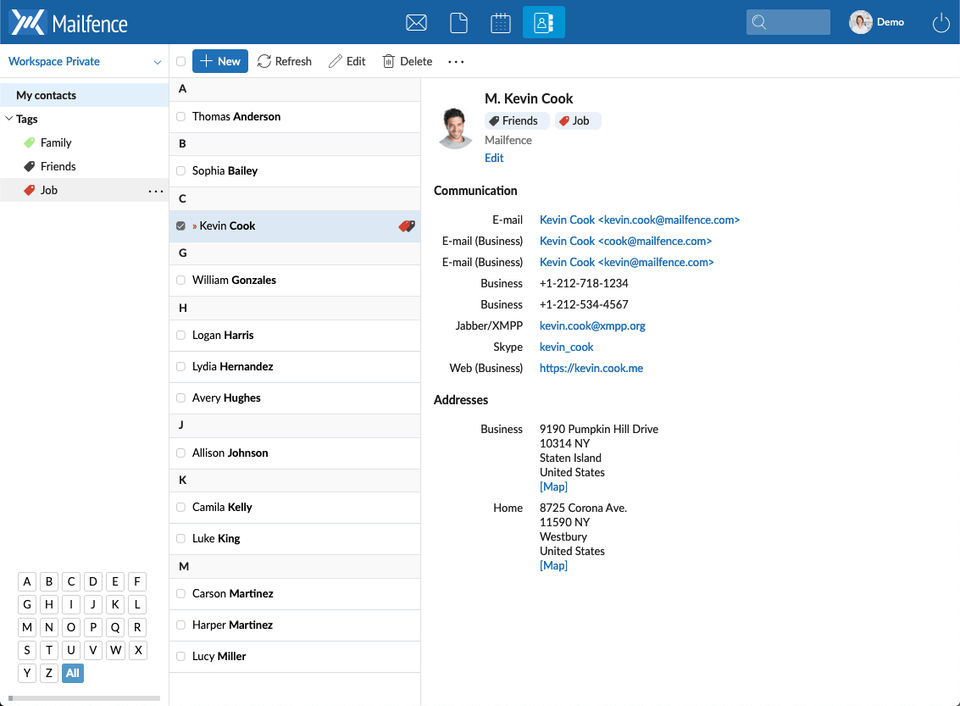Image resolution: width=960 pixels, height=706 pixels.
Task: Click inside the header search field
Action: (788, 22)
